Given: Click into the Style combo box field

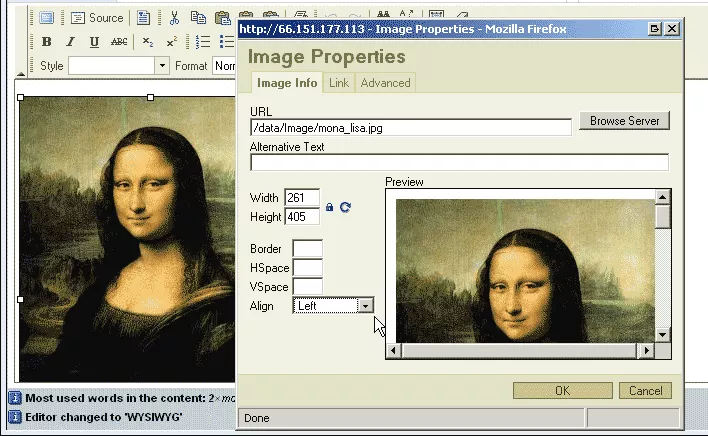Looking at the screenshot, I should tap(112, 66).
